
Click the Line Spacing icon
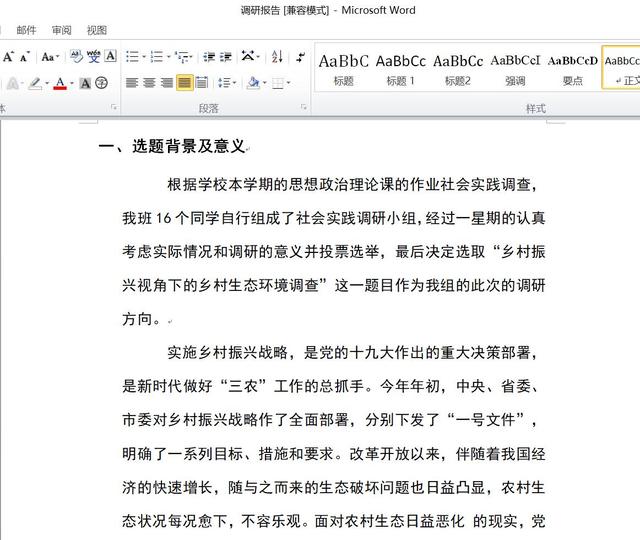[x=224, y=83]
